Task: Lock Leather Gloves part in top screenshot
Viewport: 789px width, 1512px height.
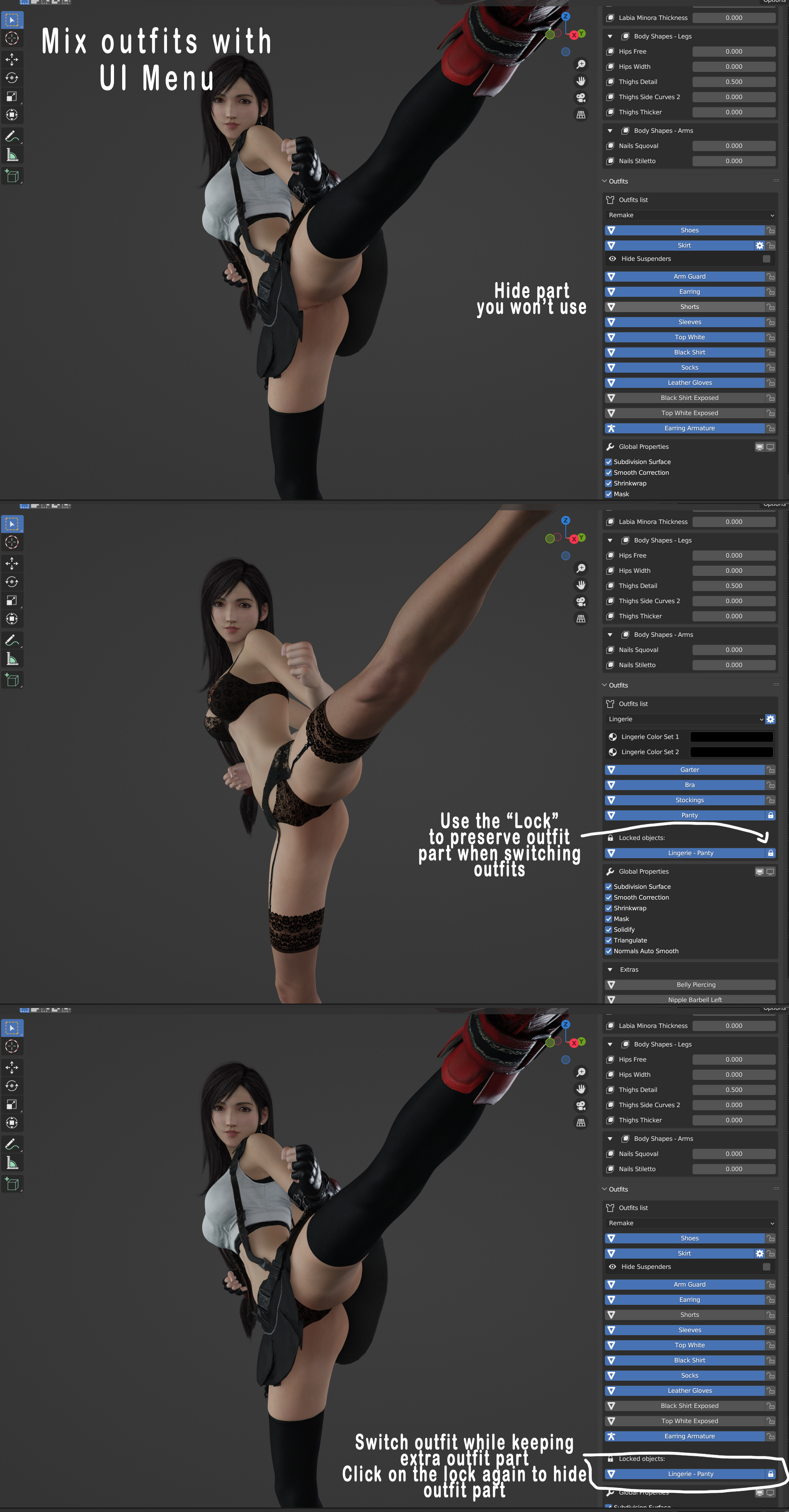Action: pos(770,383)
